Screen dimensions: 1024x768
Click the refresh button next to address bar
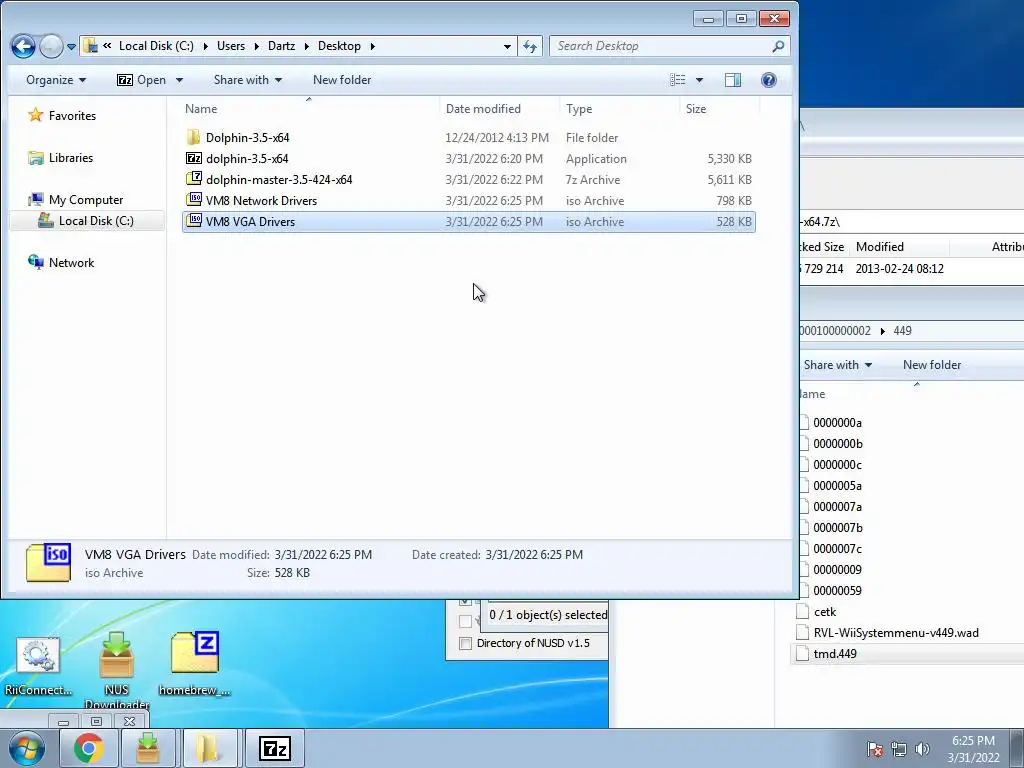[530, 46]
